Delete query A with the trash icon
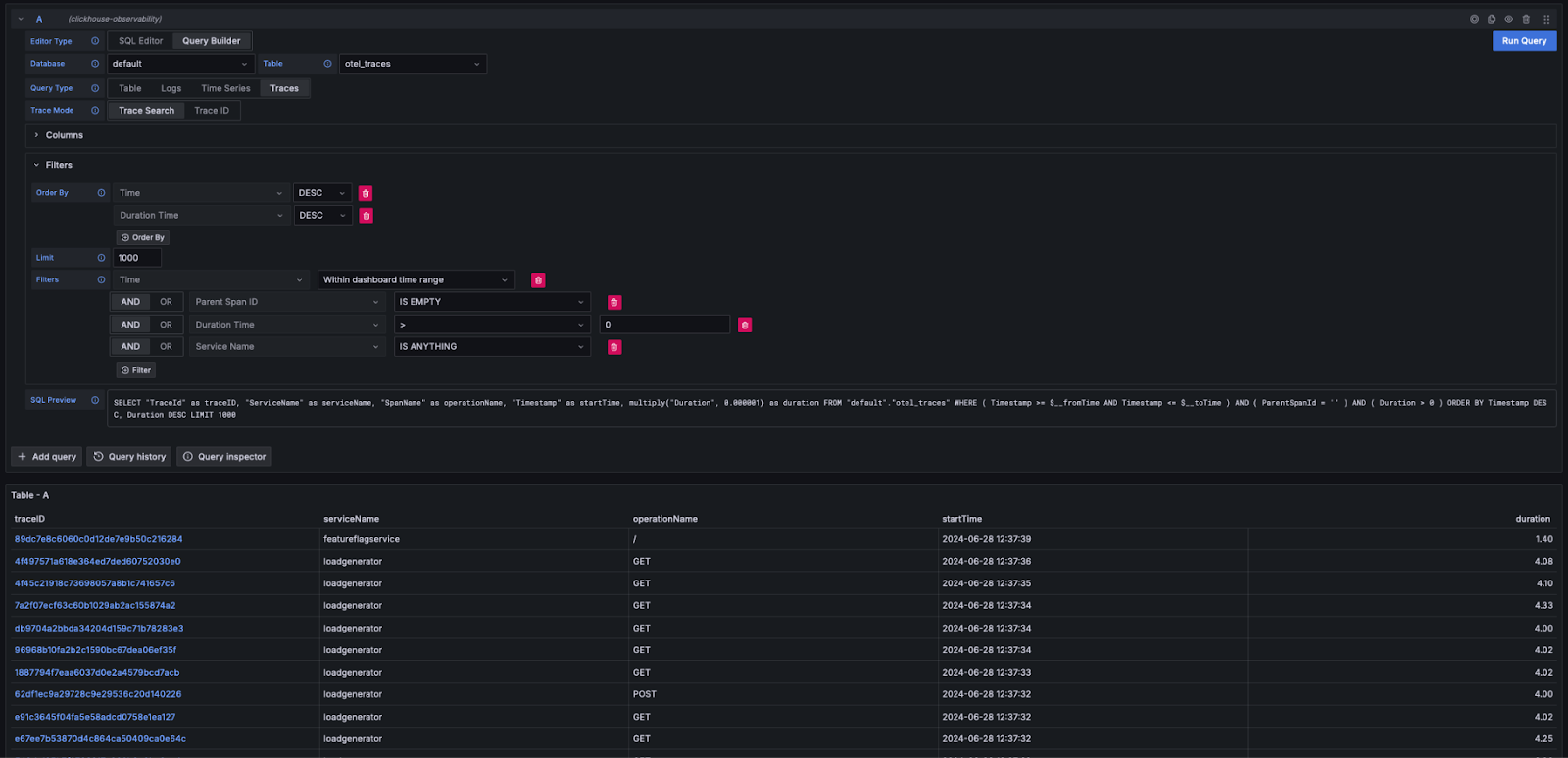This screenshot has width=1568, height=758. click(x=1526, y=19)
